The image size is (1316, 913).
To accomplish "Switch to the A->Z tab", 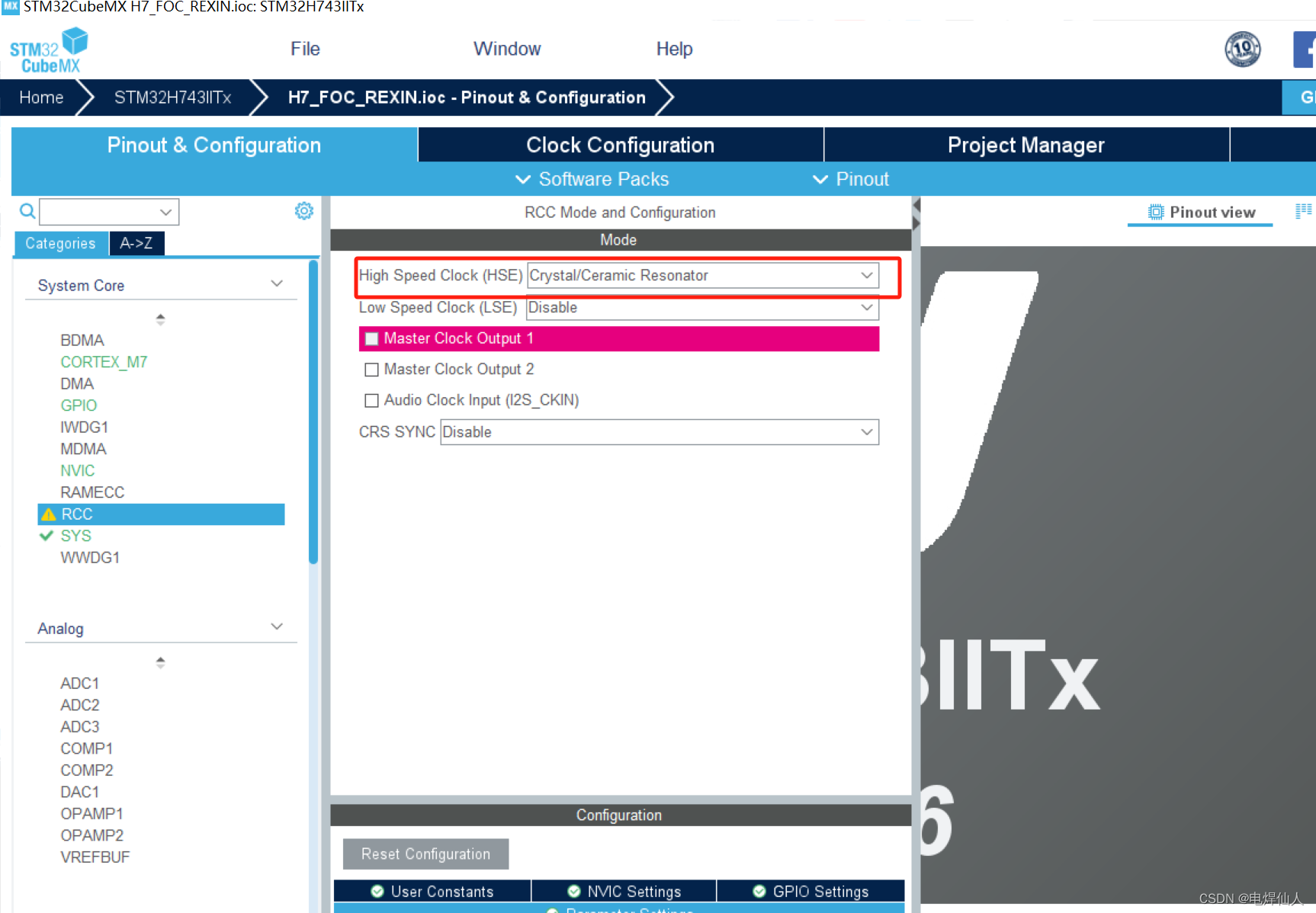I will tap(136, 243).
